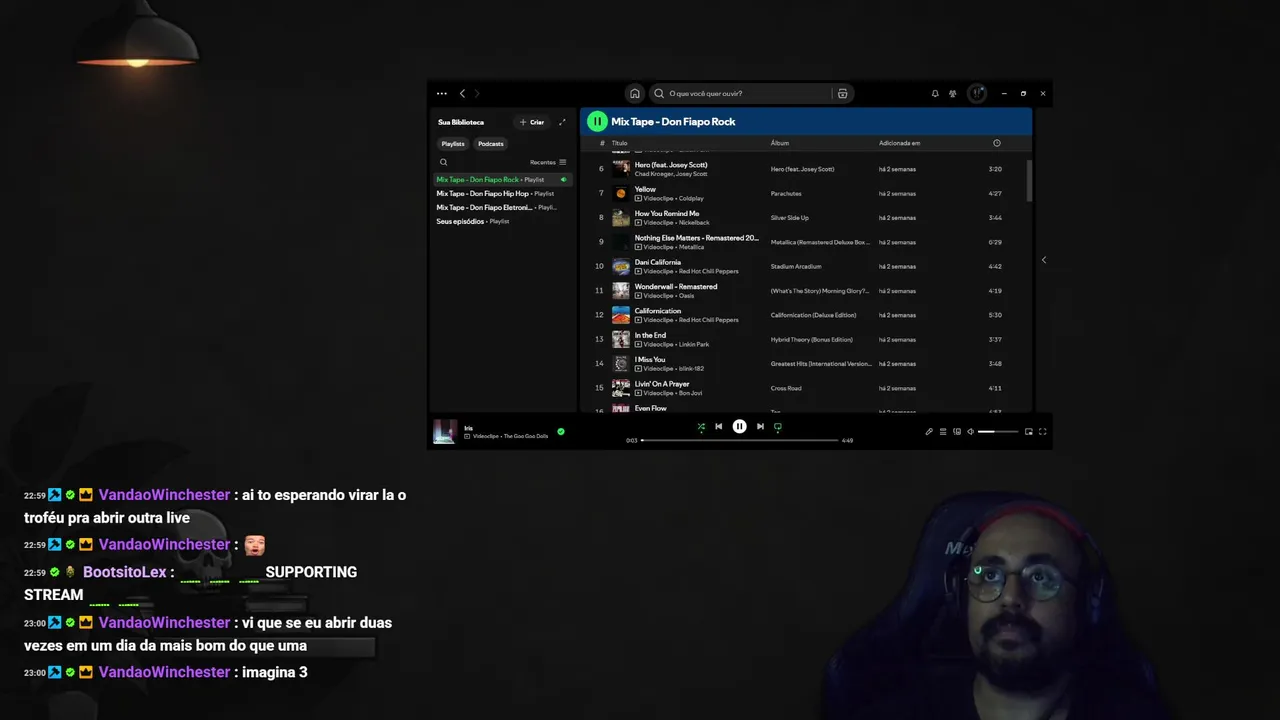Screen dimensions: 1280x720
Task: Sort by the Título column header
Action: pos(619,143)
